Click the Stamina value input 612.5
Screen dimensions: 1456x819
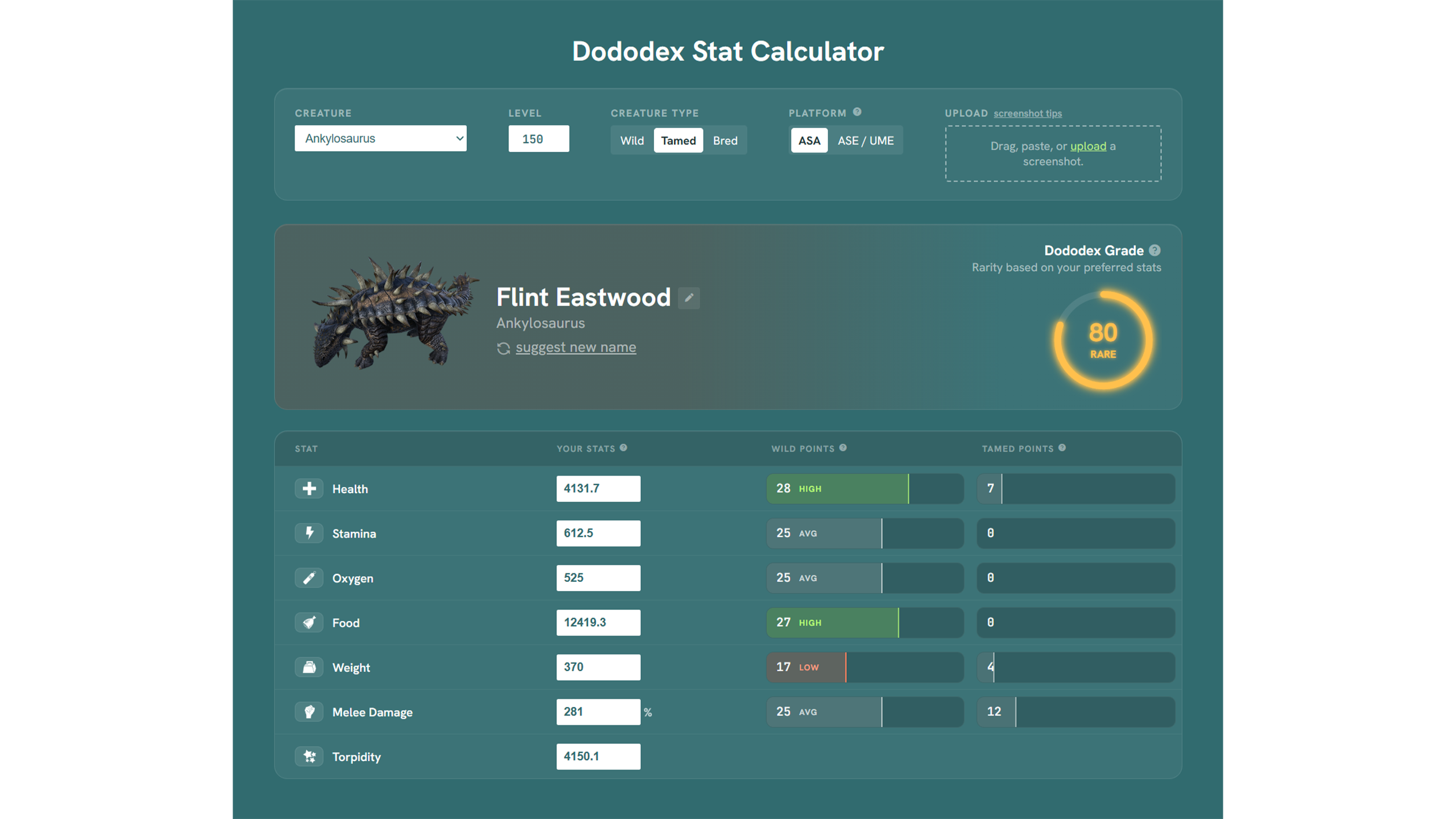coord(598,533)
